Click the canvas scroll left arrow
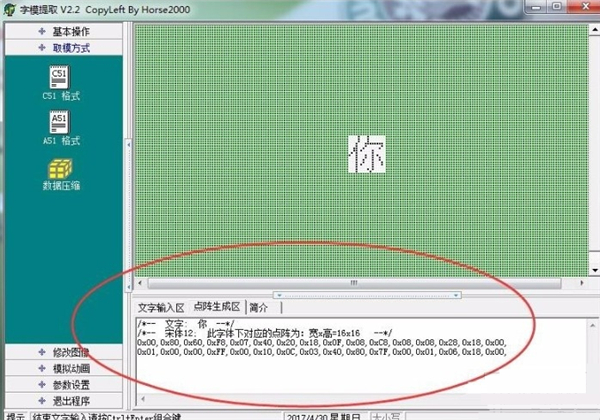This screenshot has width=600, height=420. pyautogui.click(x=140, y=283)
